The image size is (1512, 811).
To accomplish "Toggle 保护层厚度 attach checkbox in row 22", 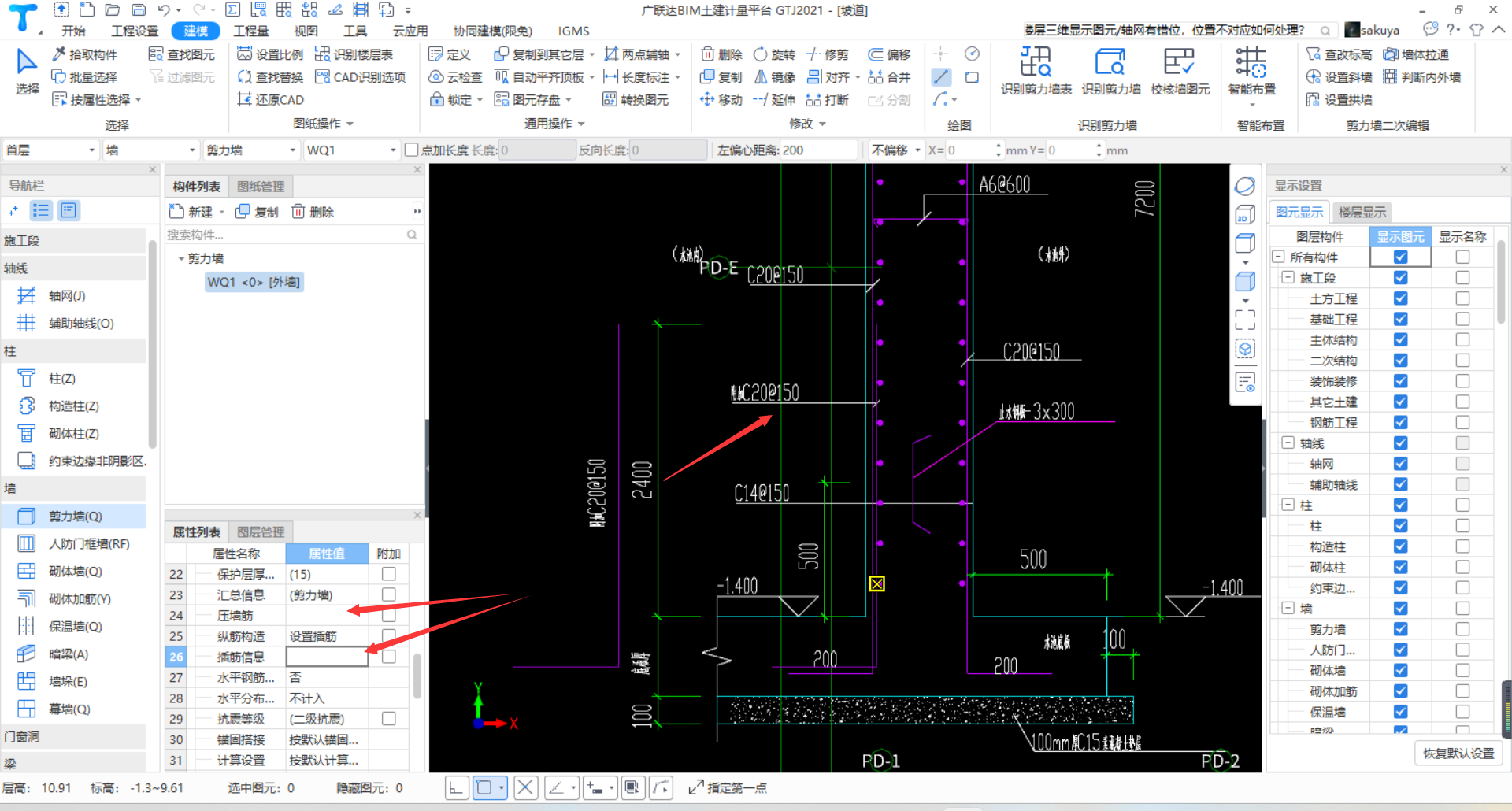I will click(389, 574).
